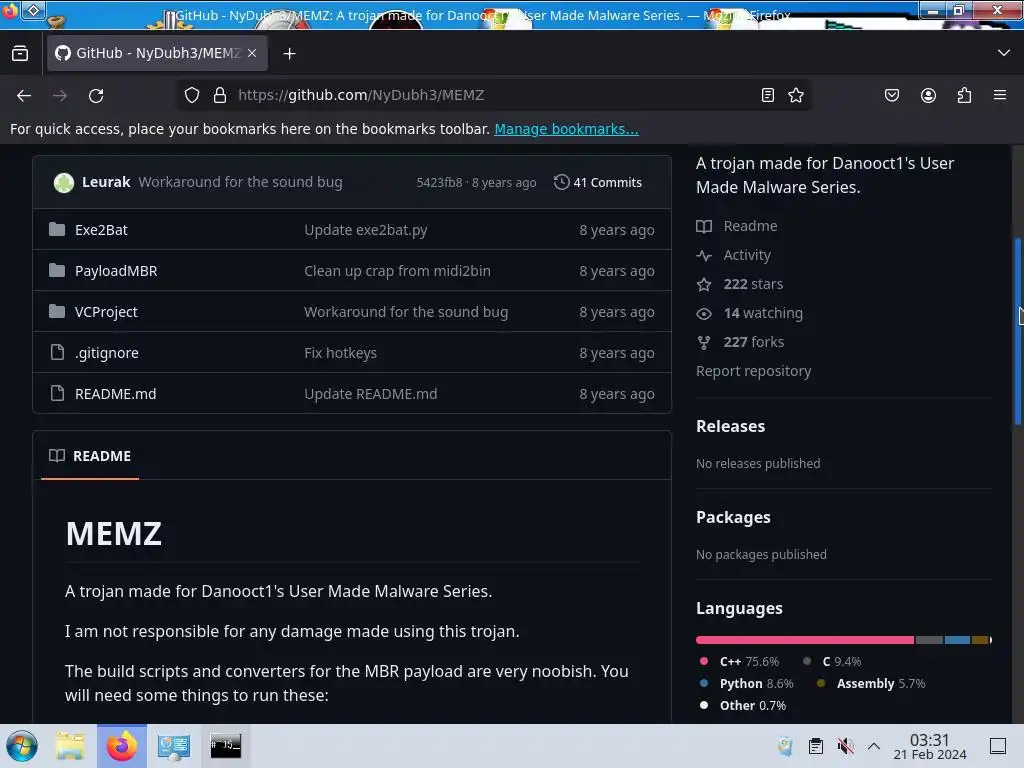This screenshot has height=768, width=1024.
Task: Open terminal window from taskbar
Action: [225, 746]
